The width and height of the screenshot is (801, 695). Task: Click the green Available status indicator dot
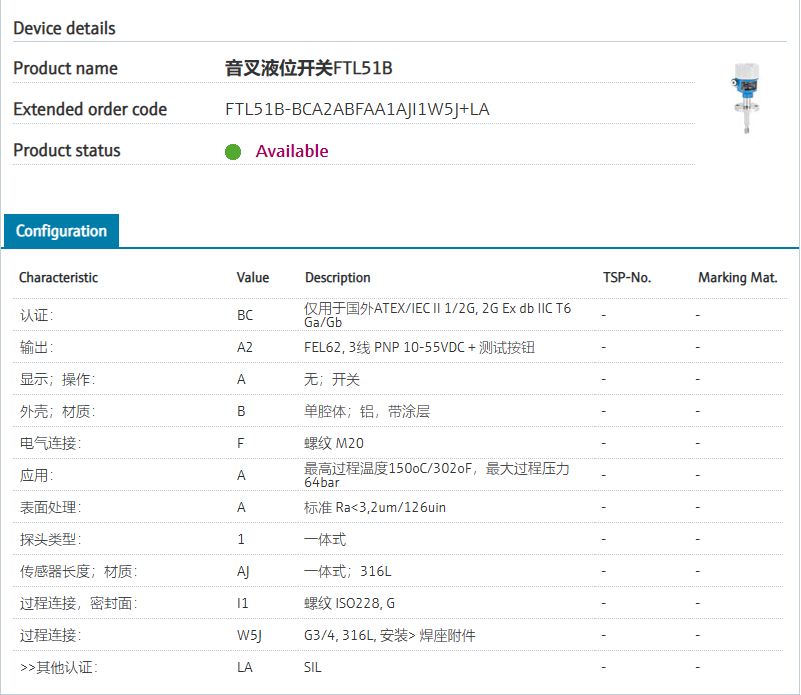coord(233,152)
